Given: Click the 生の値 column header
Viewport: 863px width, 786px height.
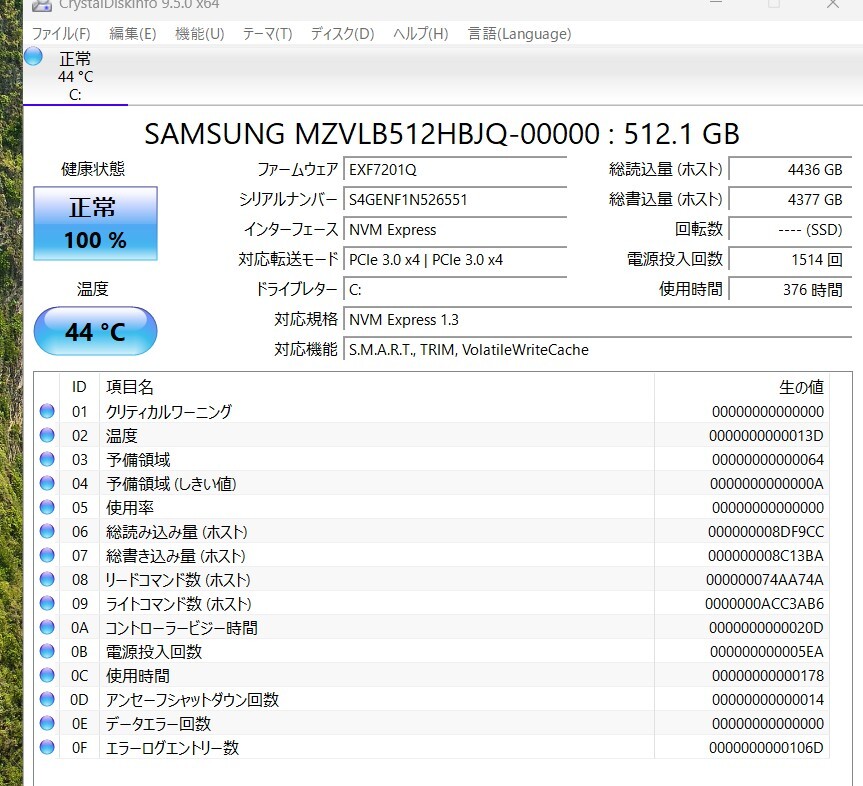Looking at the screenshot, I should click(x=800, y=387).
